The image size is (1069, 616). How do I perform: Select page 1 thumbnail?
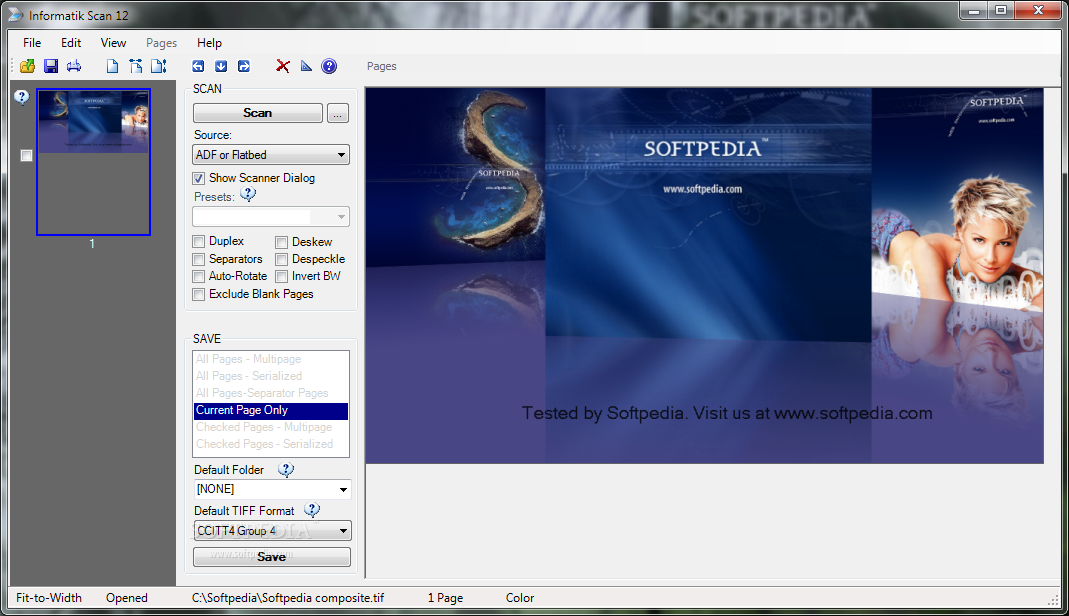click(93, 162)
